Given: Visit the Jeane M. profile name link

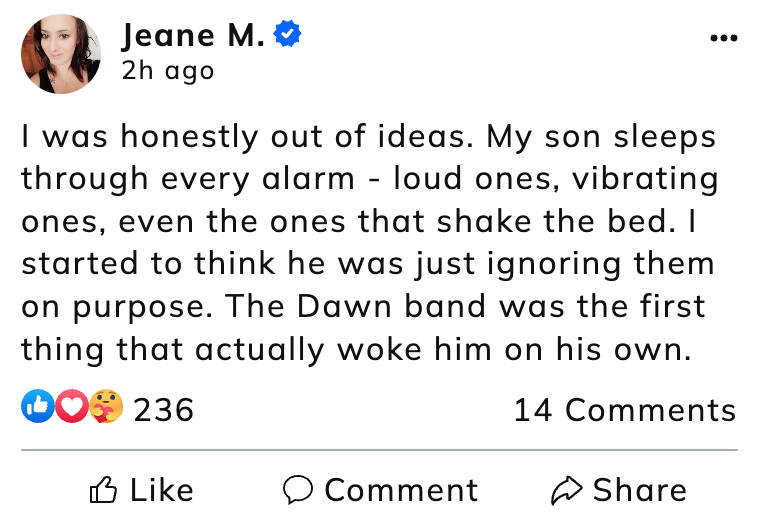Looking at the screenshot, I should tap(194, 37).
